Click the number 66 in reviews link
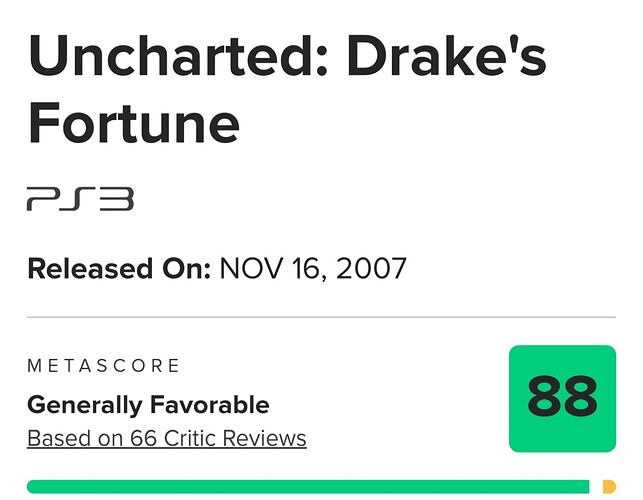Viewport: 643px width, 500px height. coord(144,438)
